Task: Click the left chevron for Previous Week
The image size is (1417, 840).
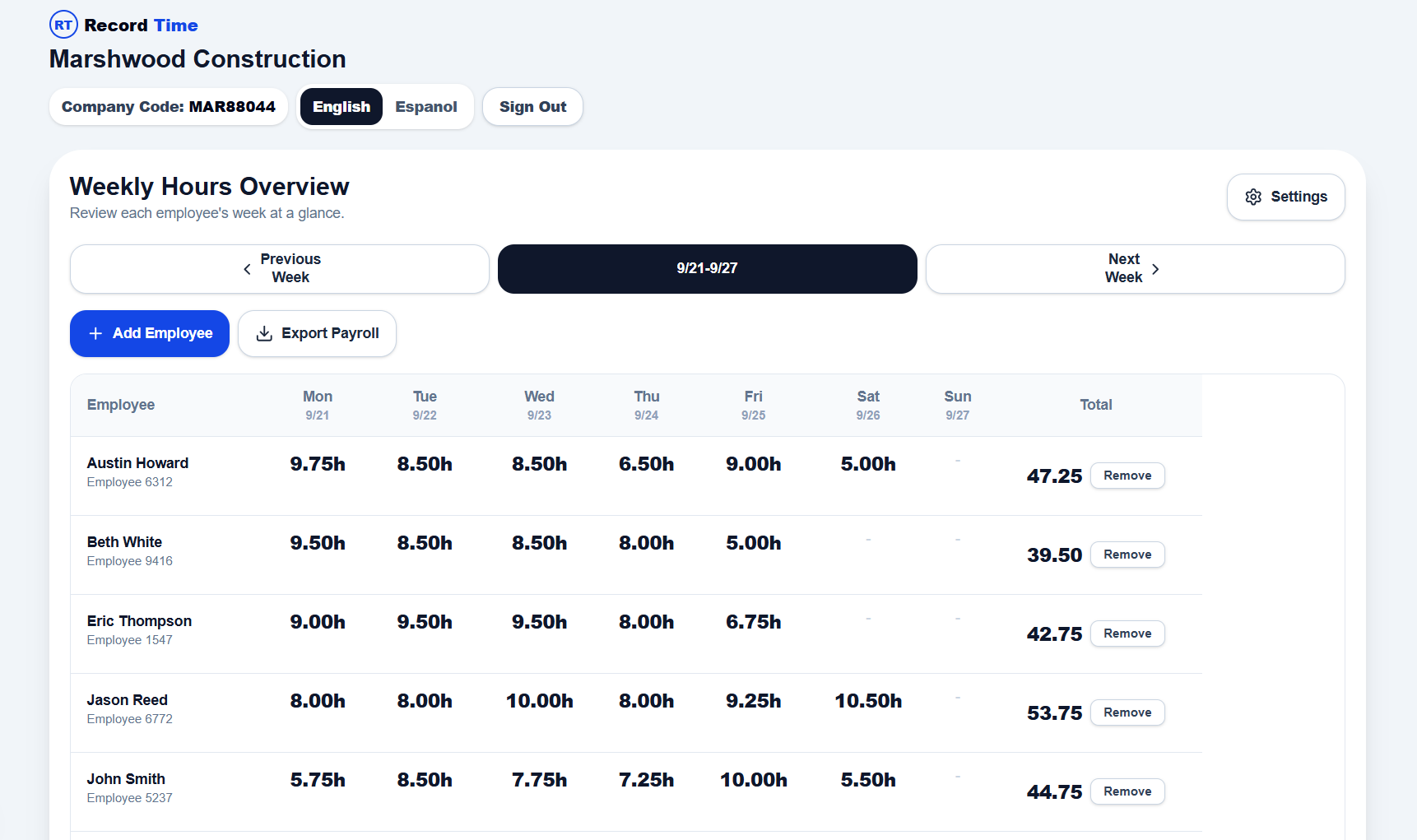Action: coord(247,269)
